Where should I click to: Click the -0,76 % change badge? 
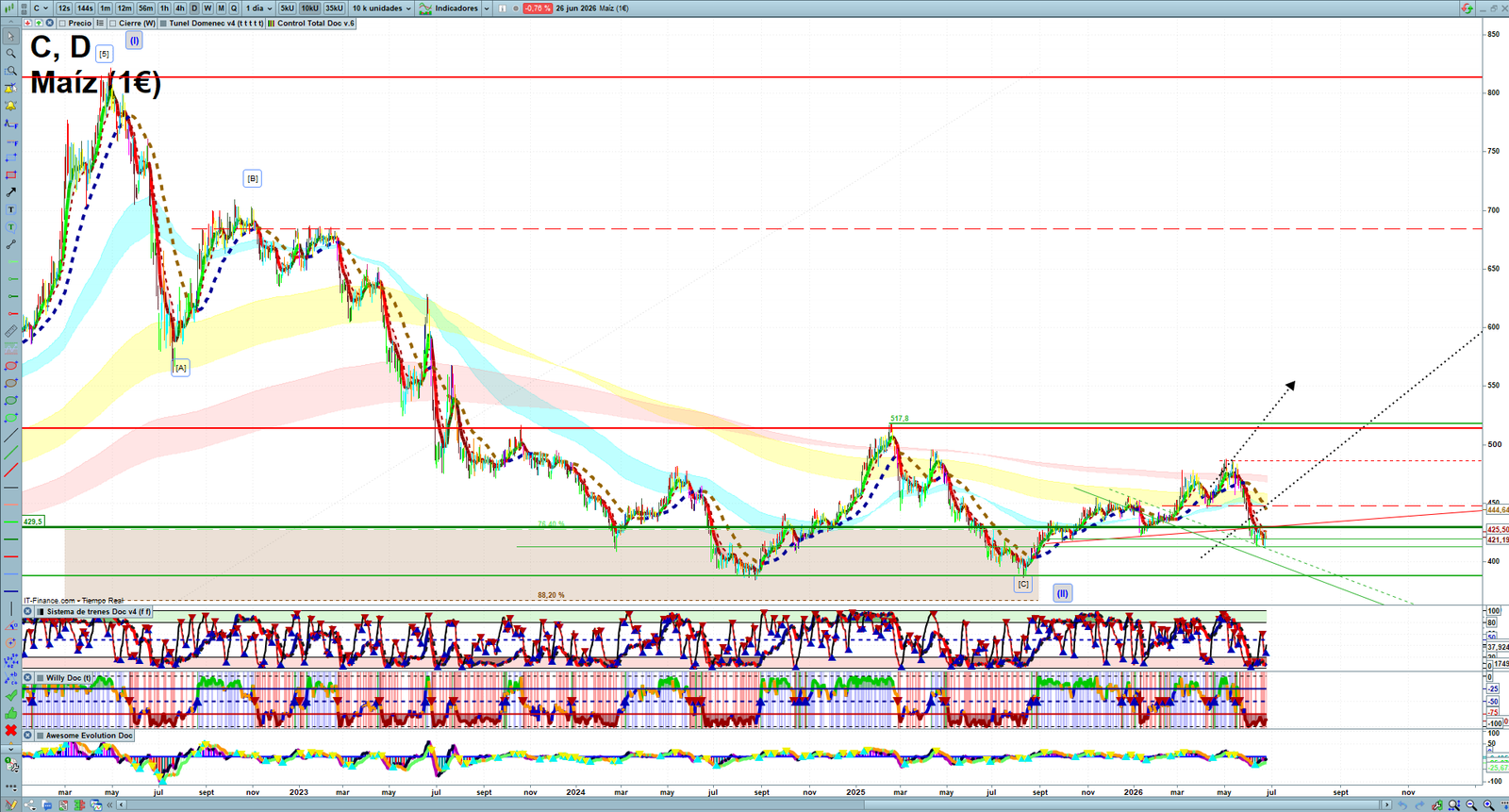tap(538, 8)
